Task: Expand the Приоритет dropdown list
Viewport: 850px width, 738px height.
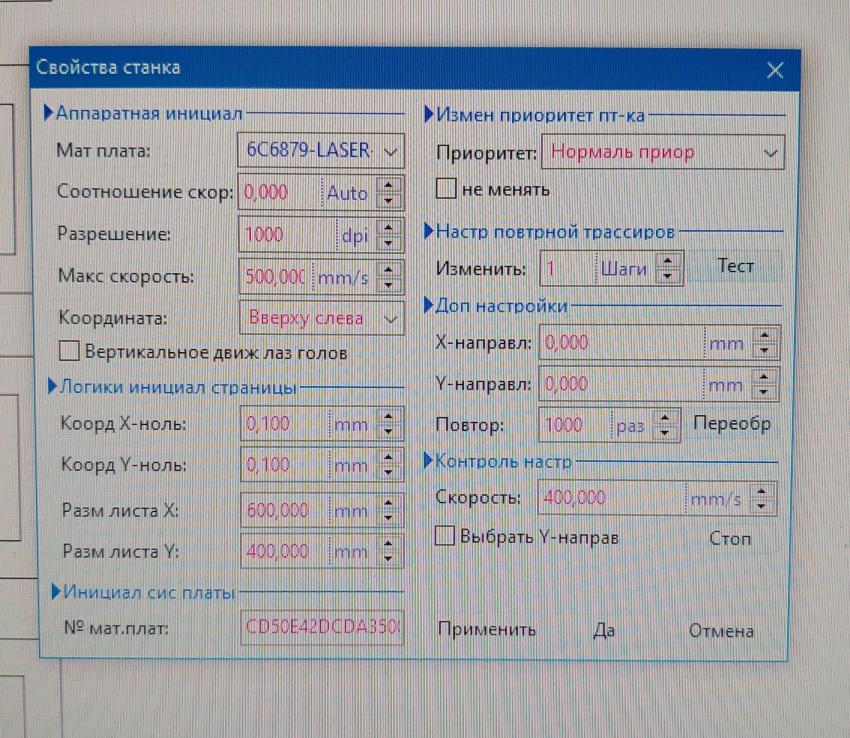Action: coord(769,153)
